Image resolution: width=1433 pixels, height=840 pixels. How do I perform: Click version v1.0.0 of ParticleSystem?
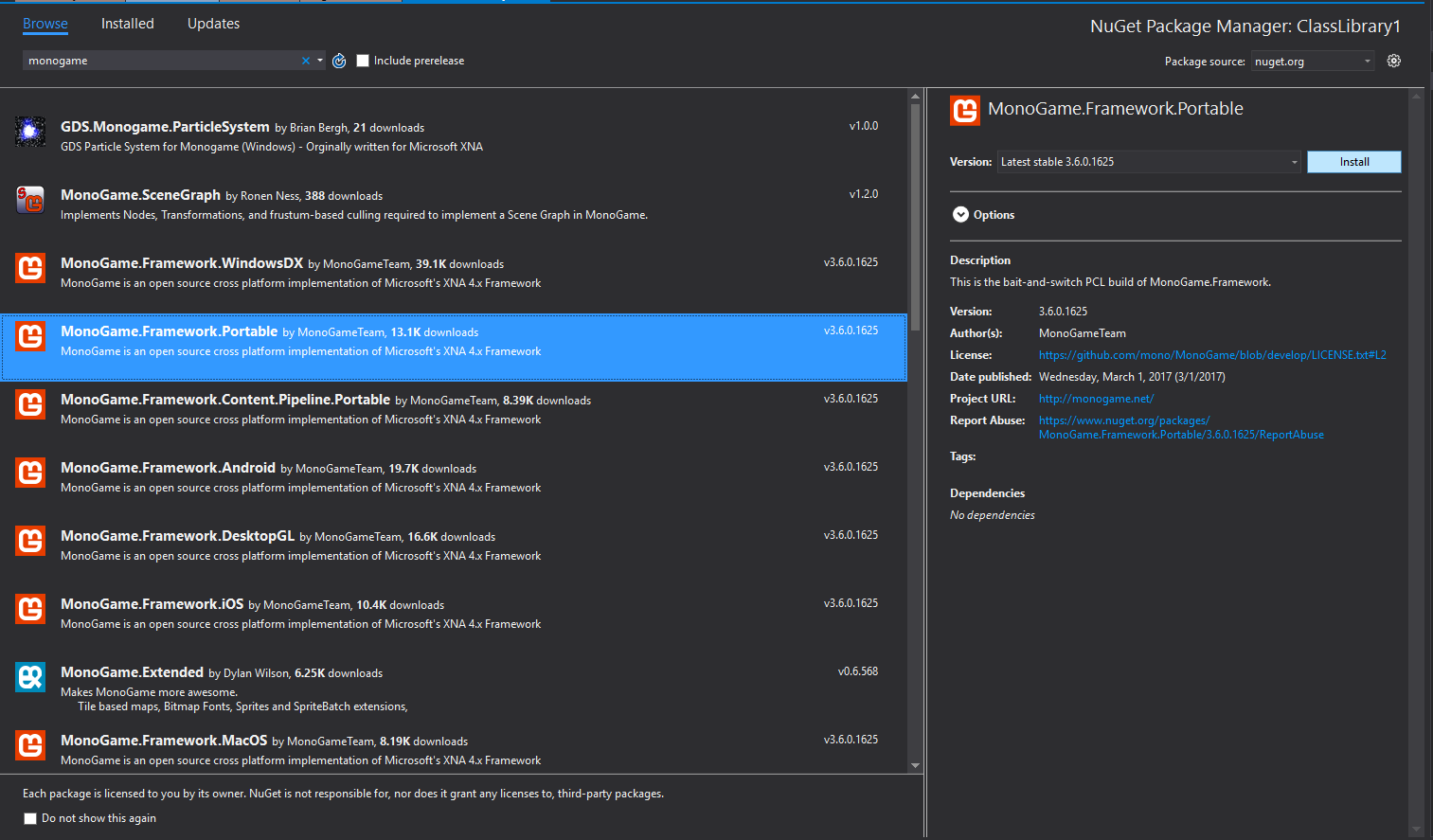click(864, 126)
